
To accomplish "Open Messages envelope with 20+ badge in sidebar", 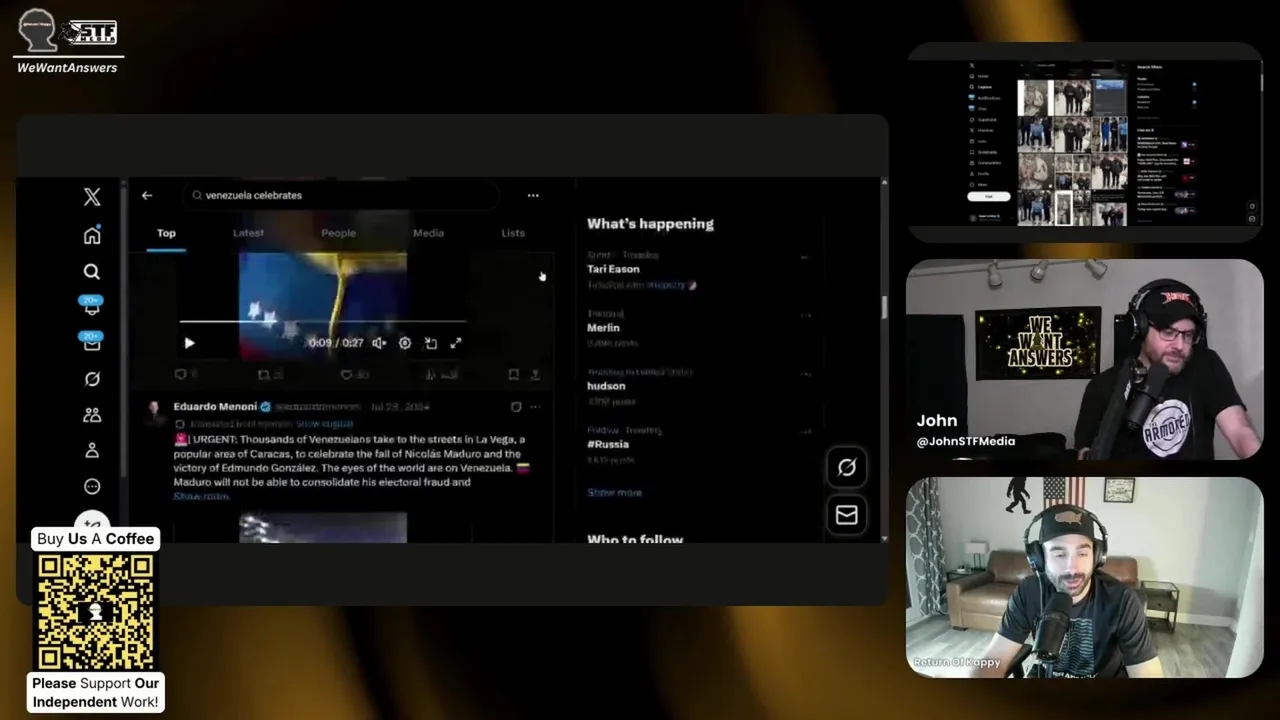I will coord(92,342).
